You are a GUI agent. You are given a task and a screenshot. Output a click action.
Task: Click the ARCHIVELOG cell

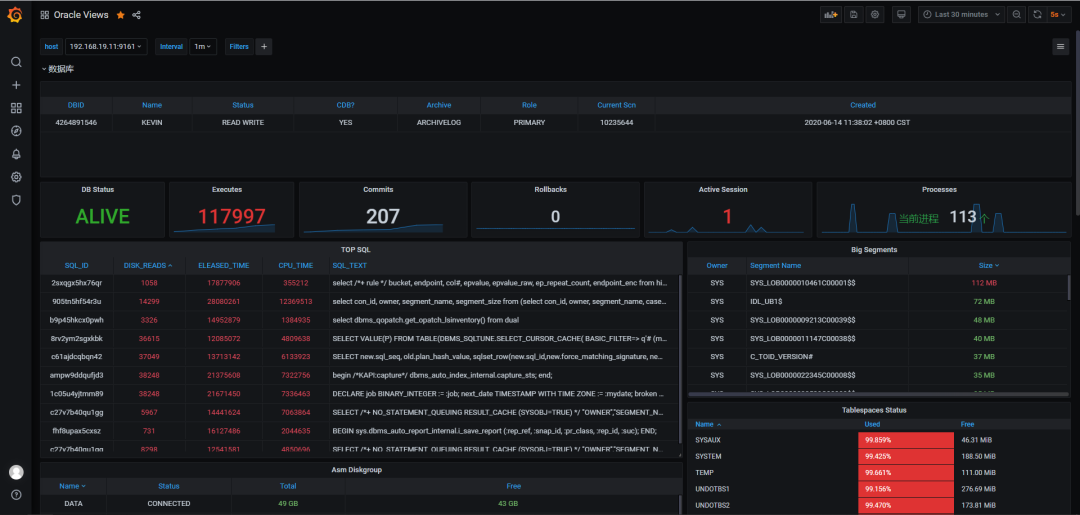[439, 123]
